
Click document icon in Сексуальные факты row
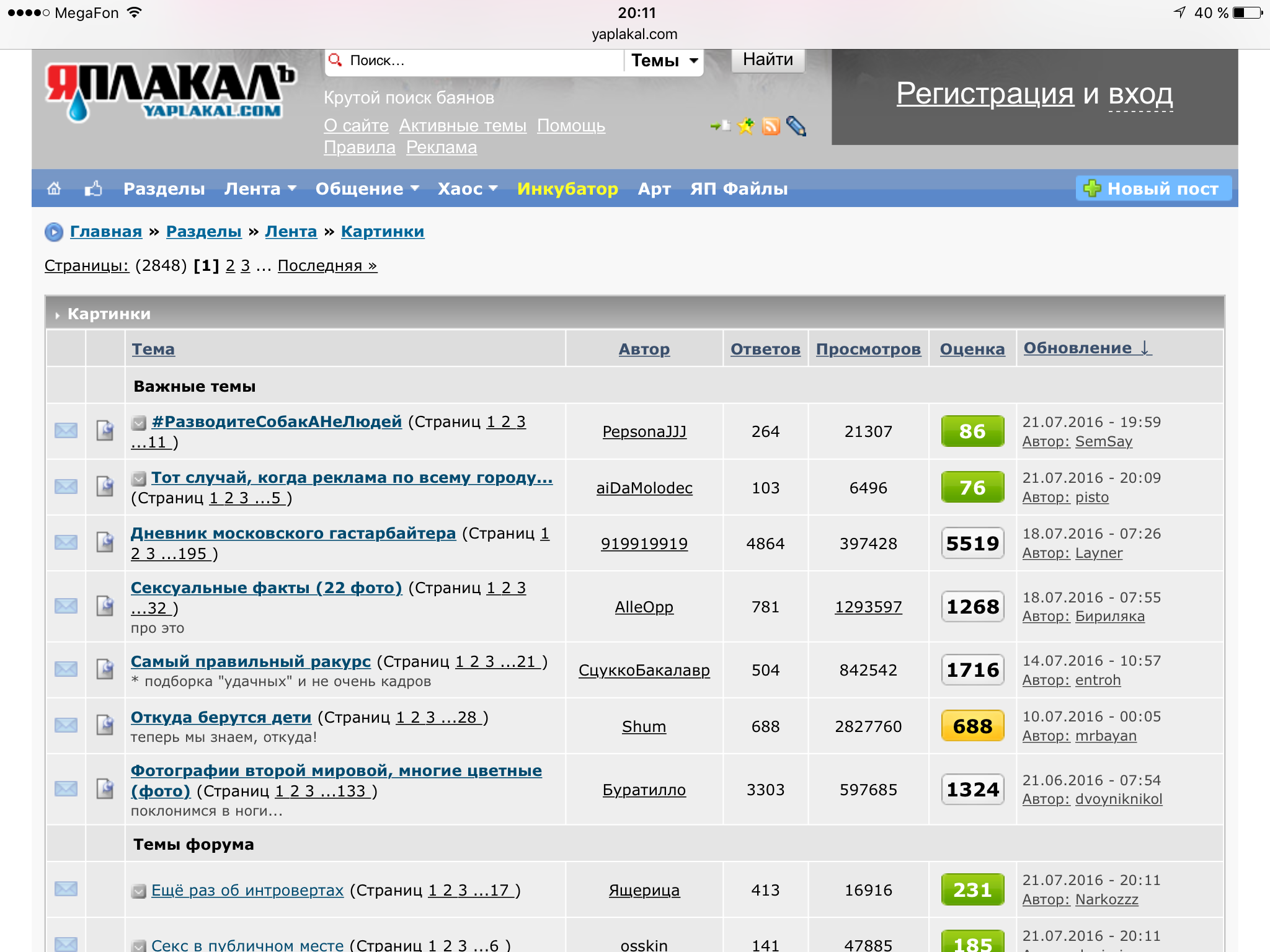[105, 606]
